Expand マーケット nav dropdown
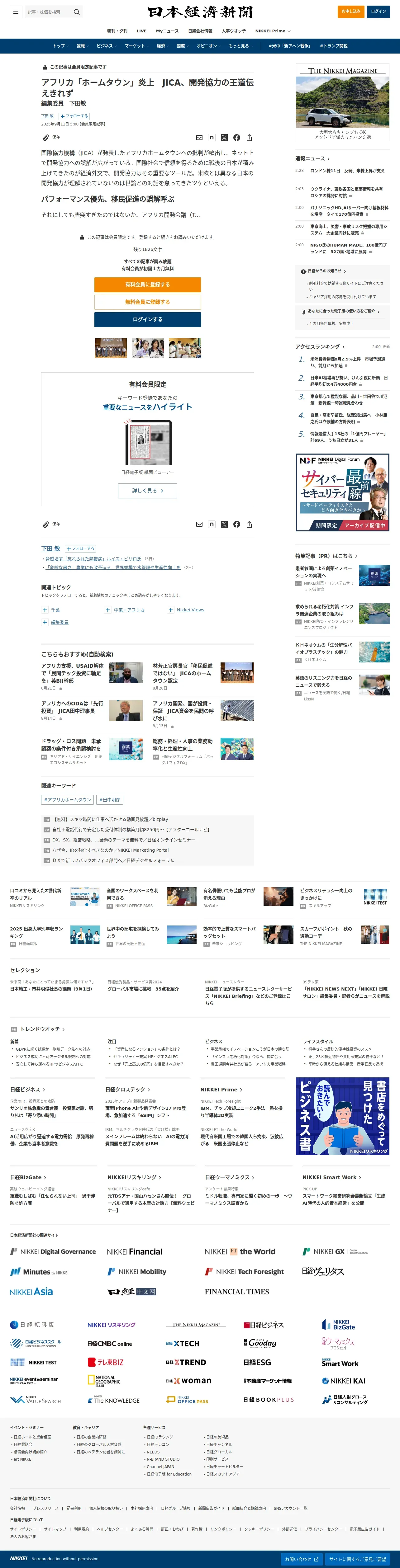 tap(136, 46)
